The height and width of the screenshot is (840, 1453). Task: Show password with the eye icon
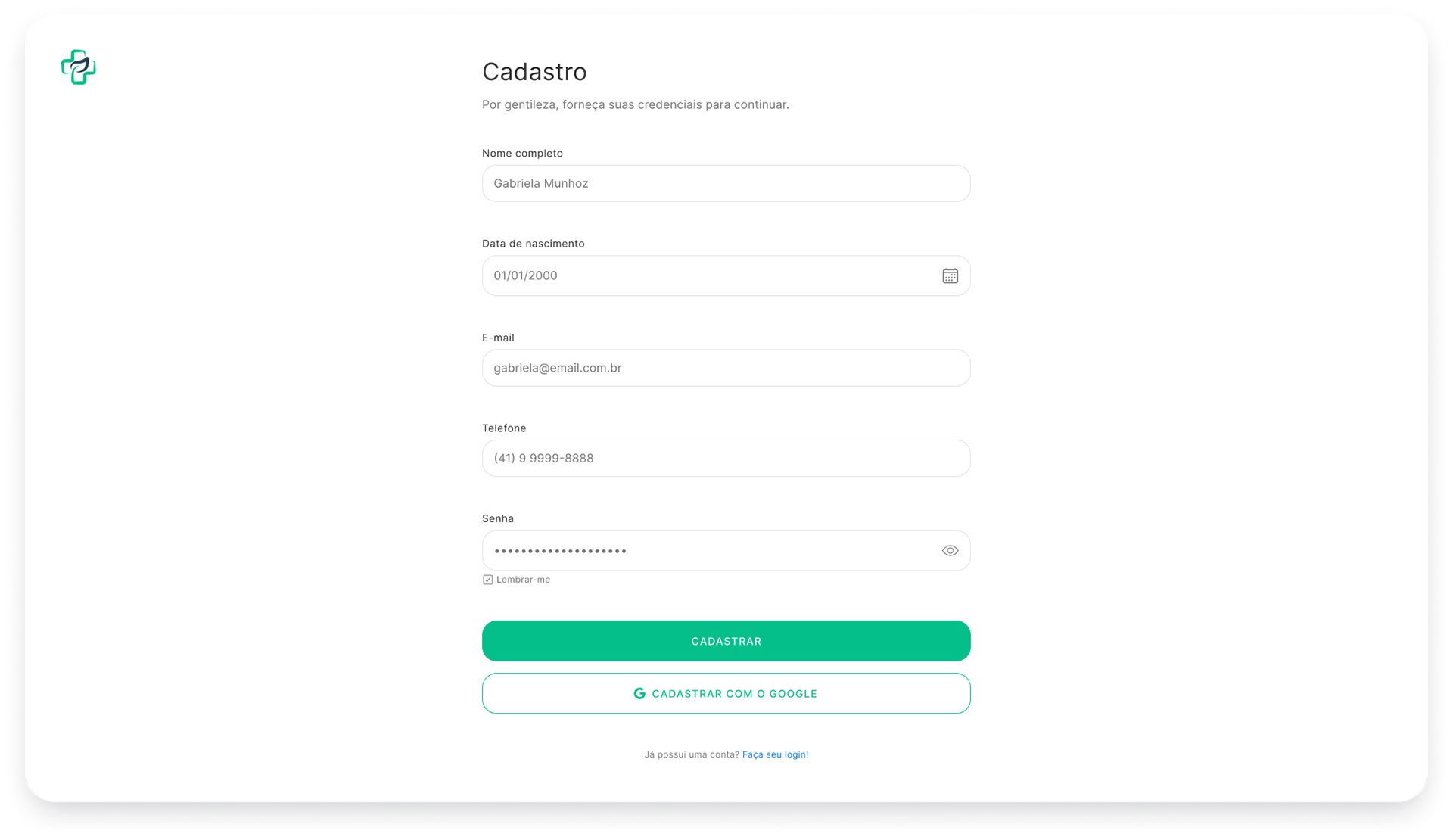pyautogui.click(x=950, y=551)
